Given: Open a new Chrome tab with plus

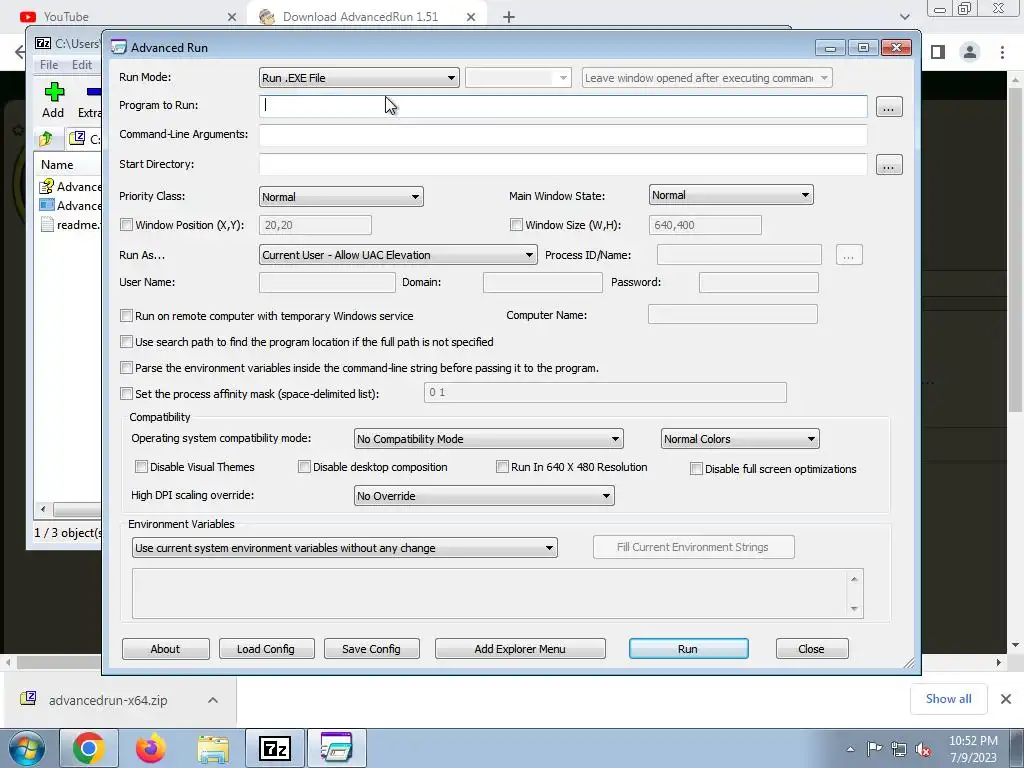Looking at the screenshot, I should [509, 17].
